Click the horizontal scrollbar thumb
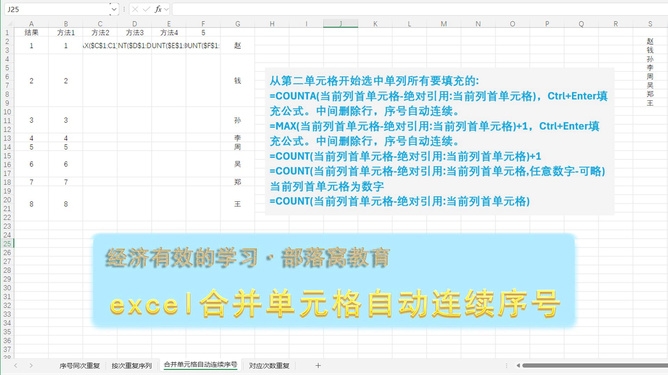The width and height of the screenshot is (668, 375). (595, 365)
